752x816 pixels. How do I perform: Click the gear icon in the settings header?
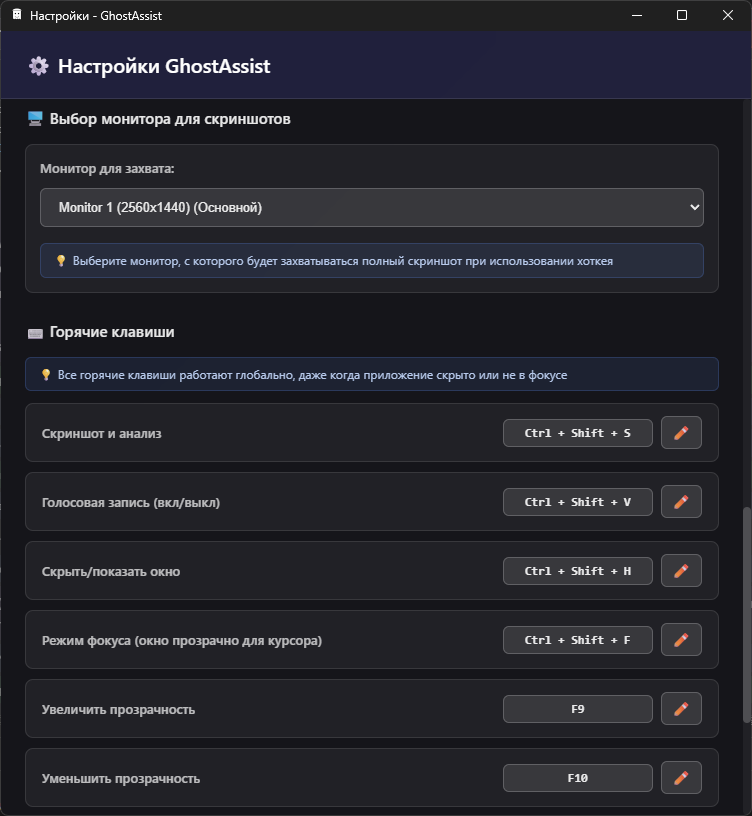[37, 66]
